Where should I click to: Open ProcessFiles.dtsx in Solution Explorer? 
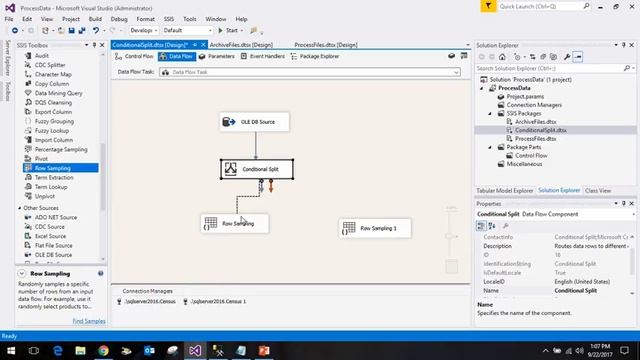pyautogui.click(x=535, y=139)
